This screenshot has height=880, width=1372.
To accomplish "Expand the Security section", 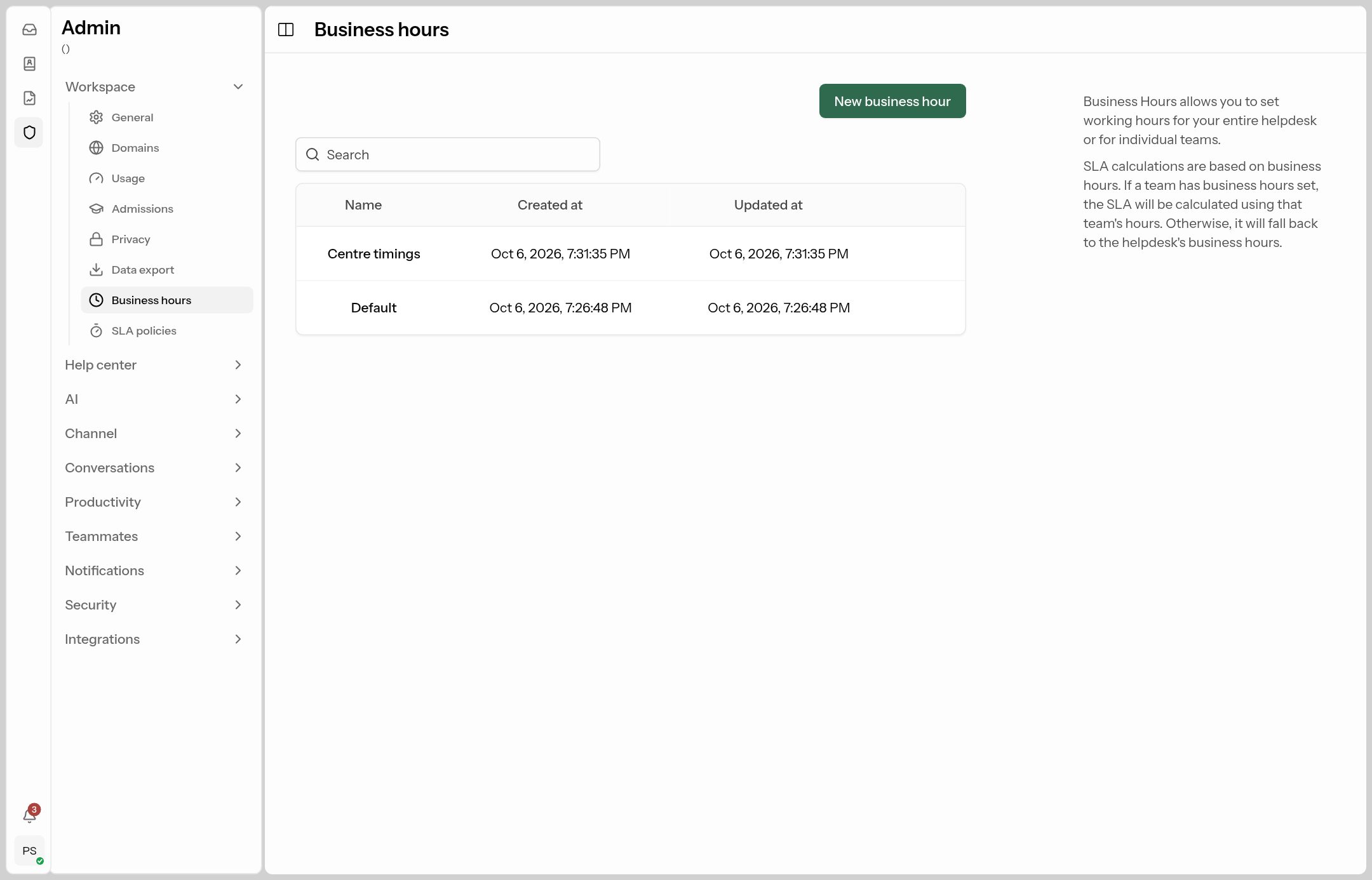I will pos(155,604).
